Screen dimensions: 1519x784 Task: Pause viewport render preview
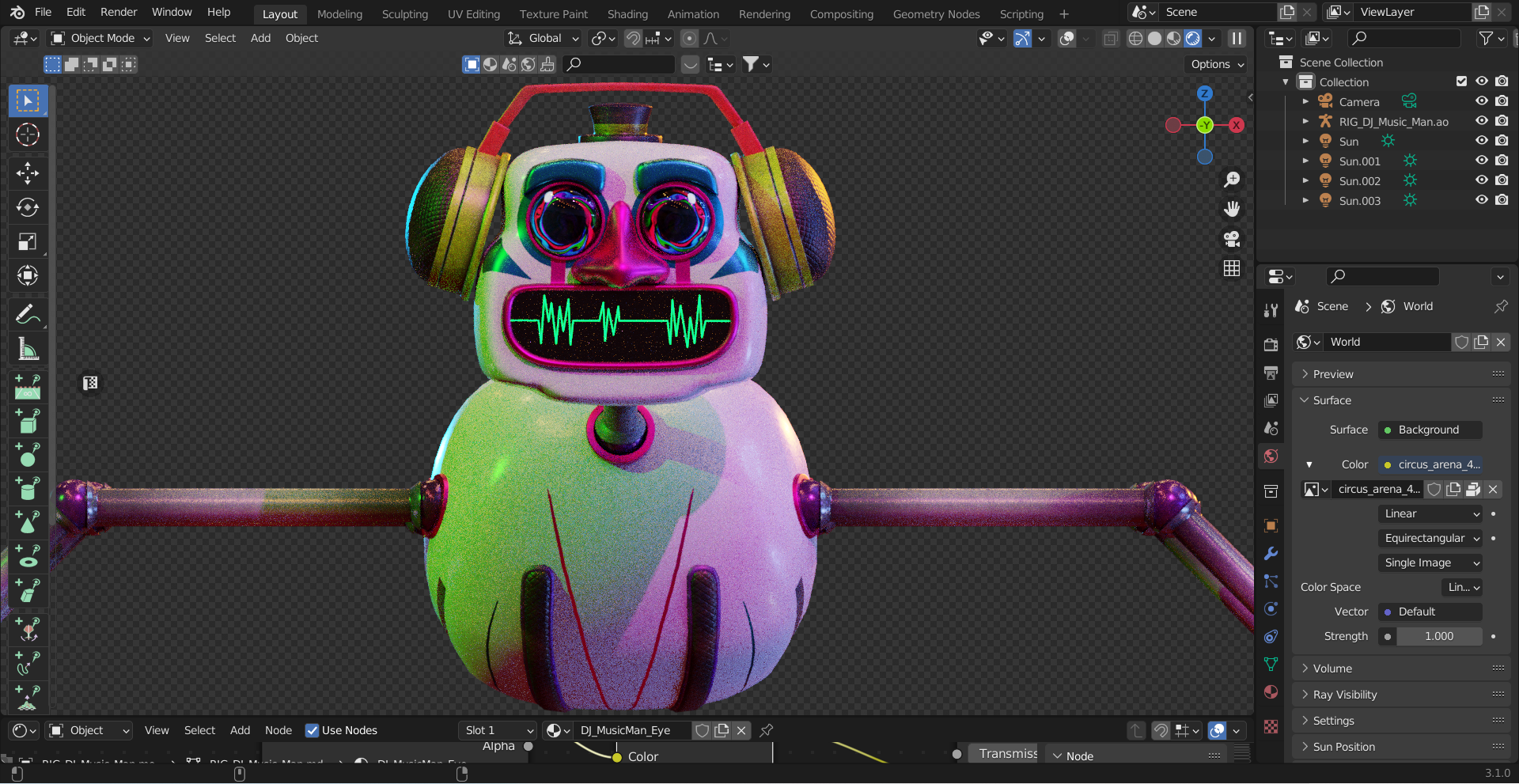pos(1237,38)
